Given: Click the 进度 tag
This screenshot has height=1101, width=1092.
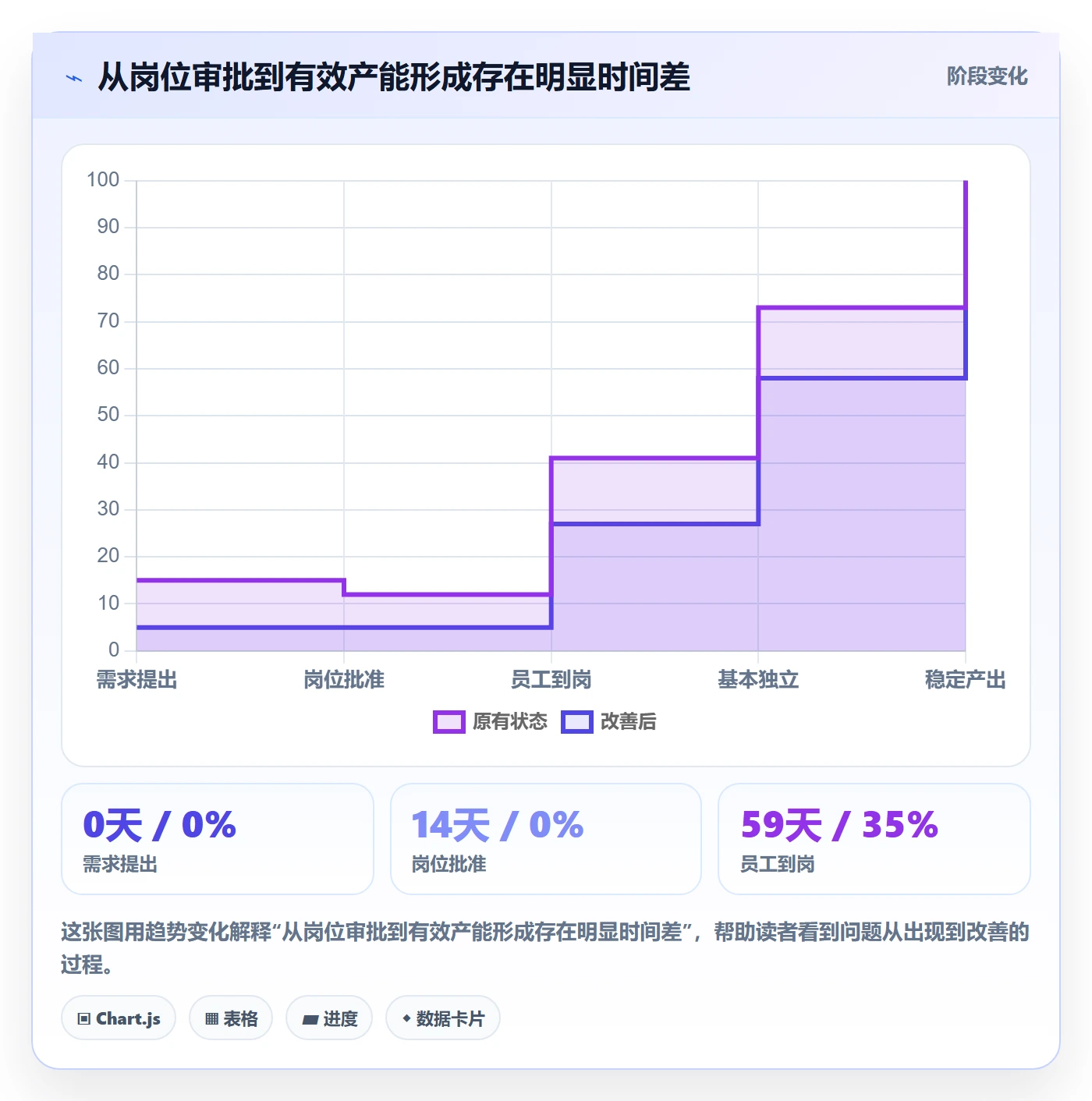Looking at the screenshot, I should pos(329,1018).
